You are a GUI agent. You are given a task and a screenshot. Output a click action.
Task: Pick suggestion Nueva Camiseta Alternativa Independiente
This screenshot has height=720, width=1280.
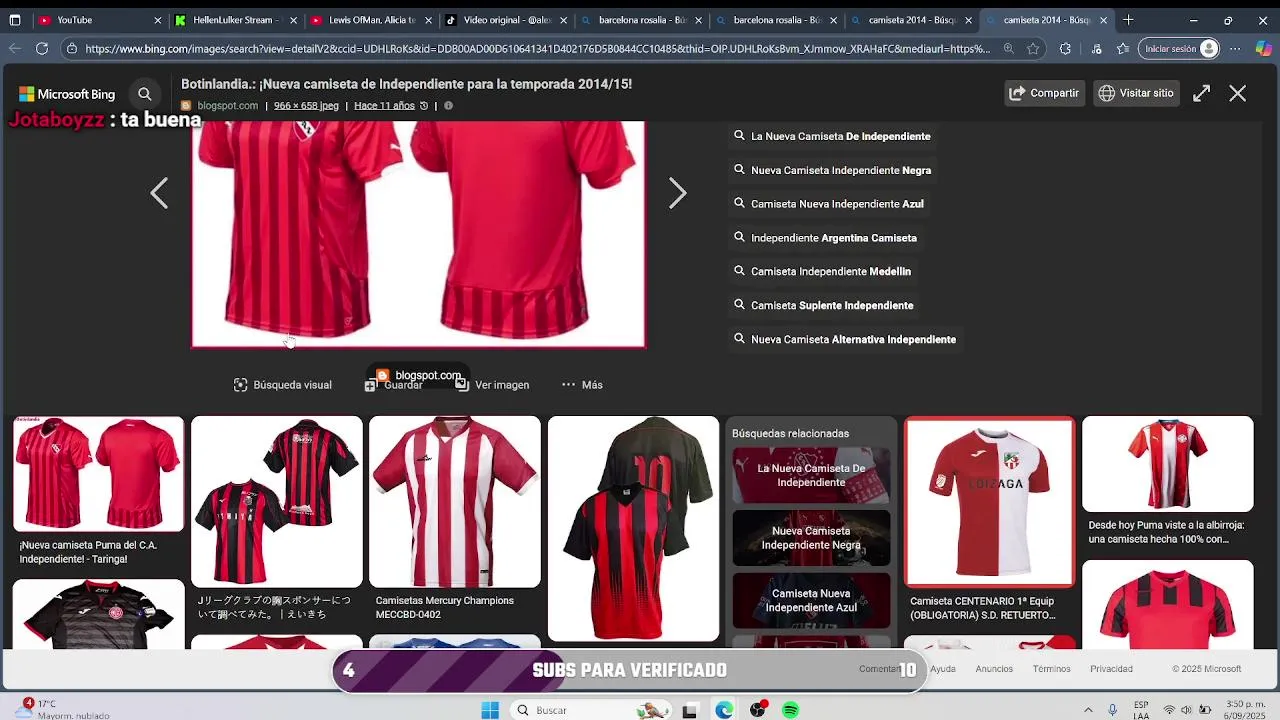tap(845, 339)
